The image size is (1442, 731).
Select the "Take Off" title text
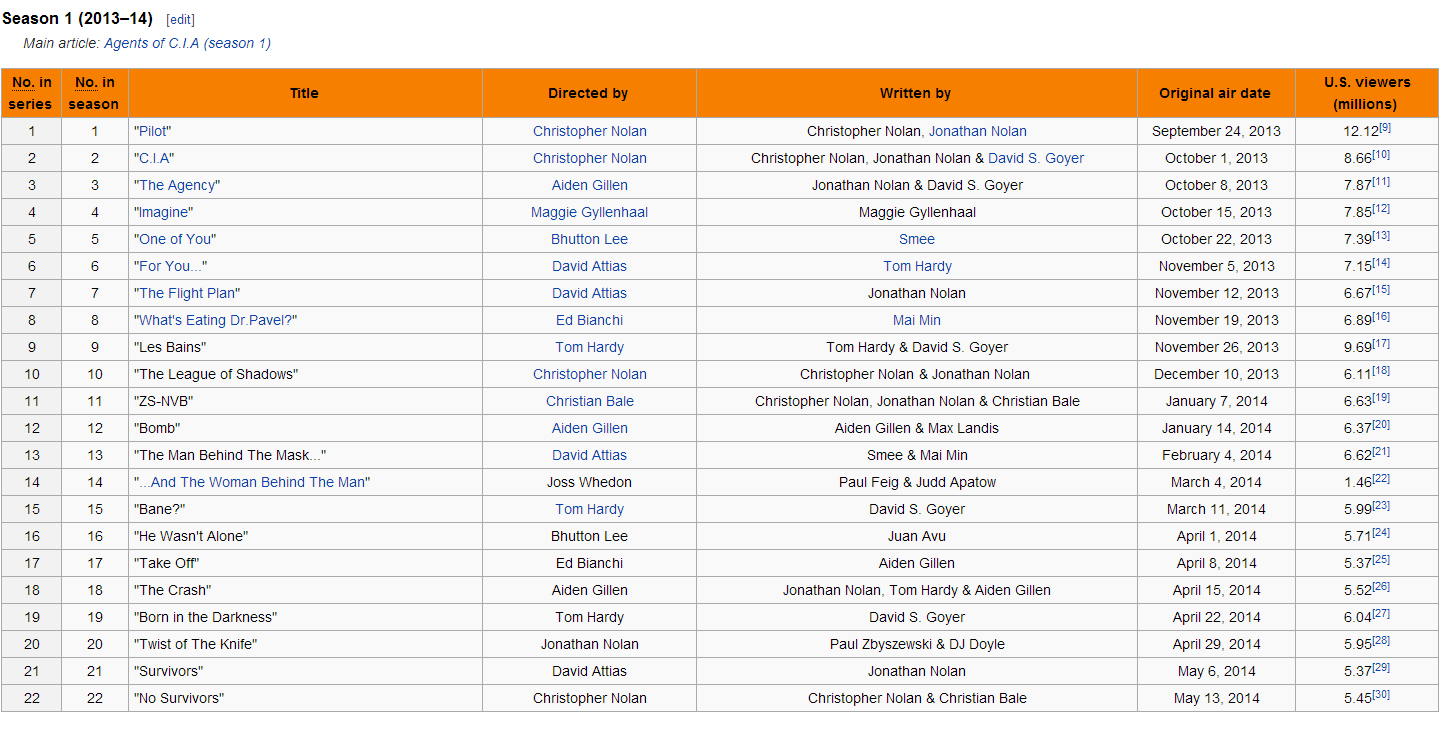point(166,563)
